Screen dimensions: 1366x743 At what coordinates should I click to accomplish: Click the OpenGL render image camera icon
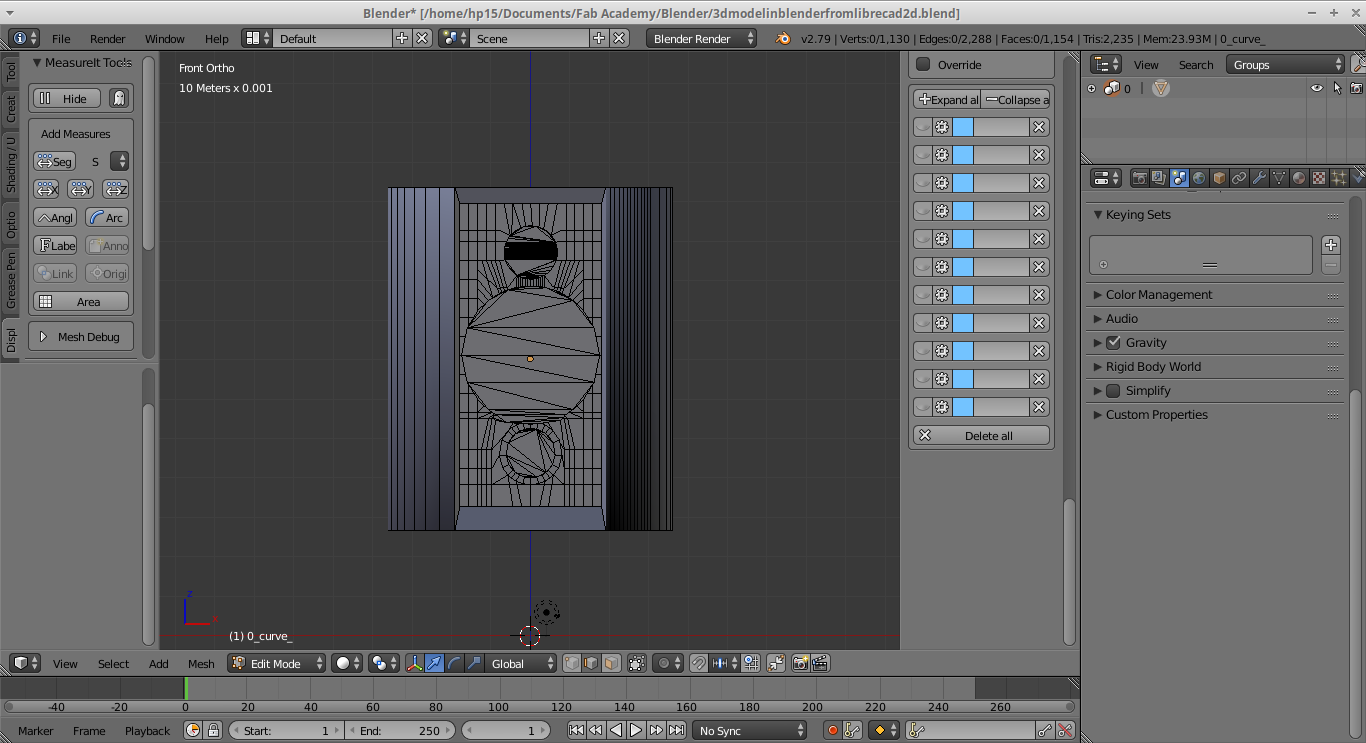[800, 663]
